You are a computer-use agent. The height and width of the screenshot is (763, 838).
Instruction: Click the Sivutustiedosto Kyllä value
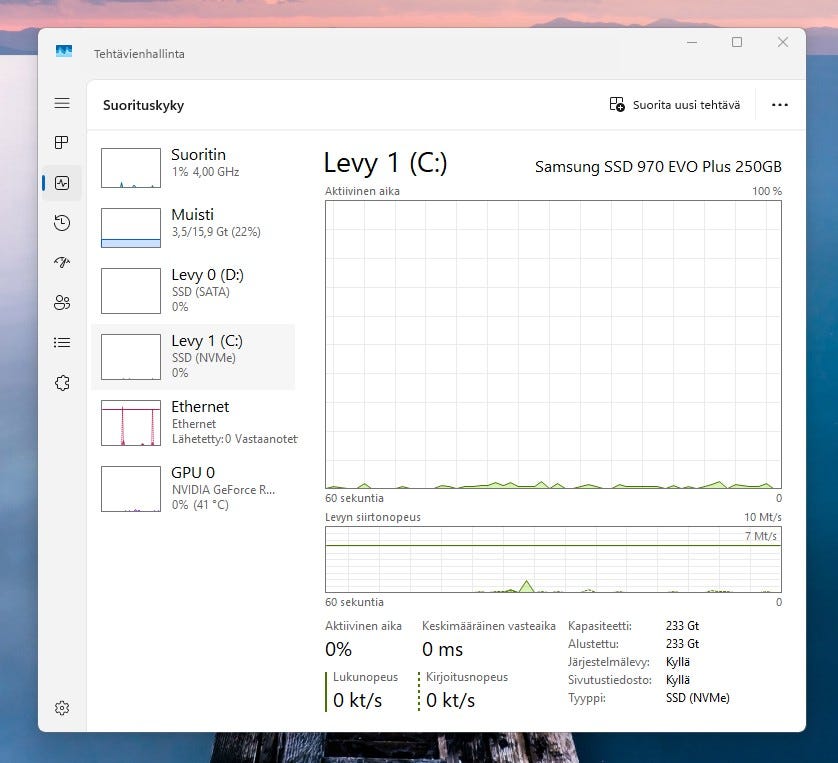coord(678,680)
